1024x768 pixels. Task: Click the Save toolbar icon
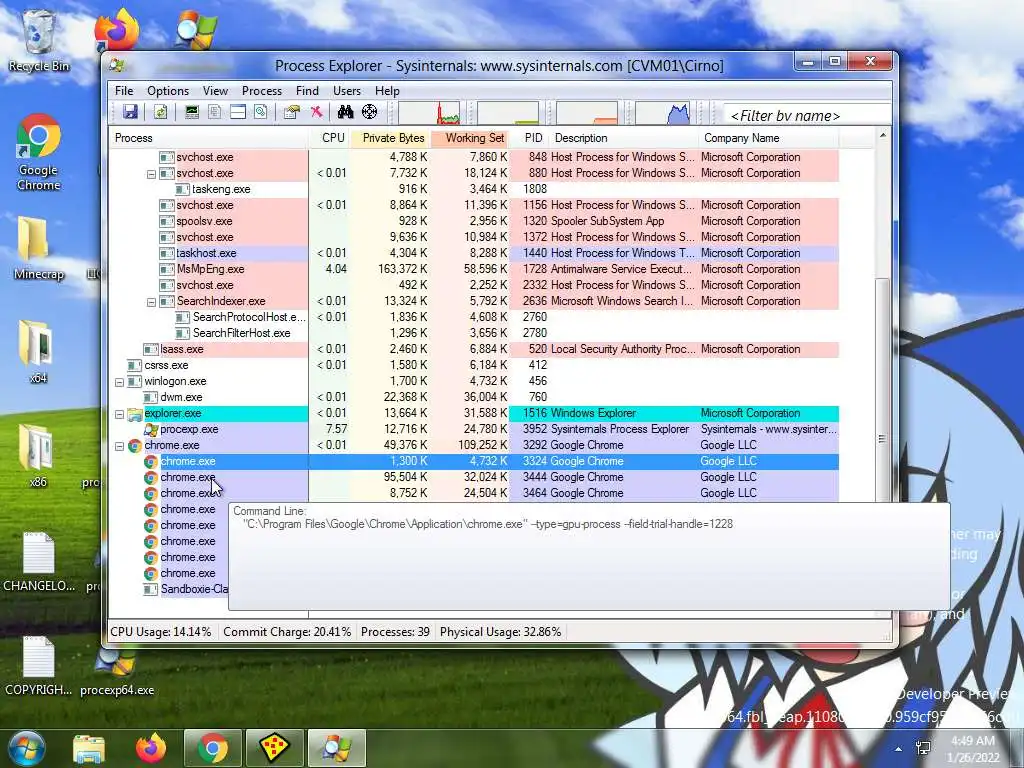click(x=130, y=112)
